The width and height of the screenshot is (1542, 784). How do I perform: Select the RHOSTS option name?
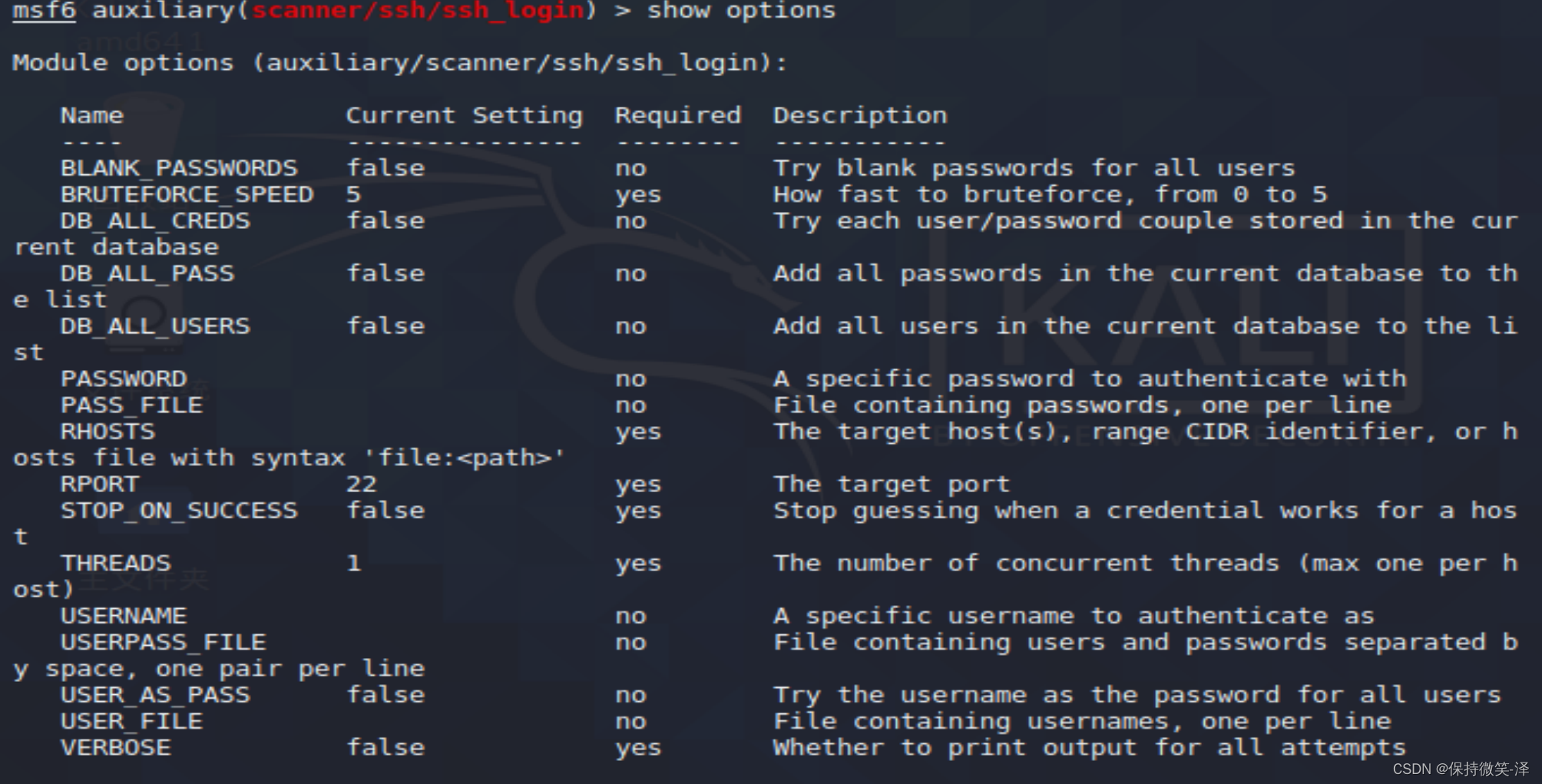[x=108, y=432]
